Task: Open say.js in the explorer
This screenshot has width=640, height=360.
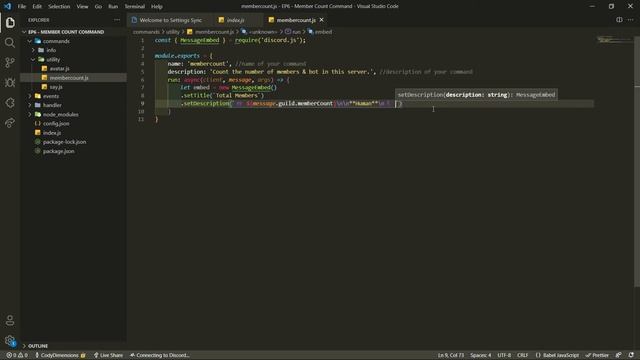Action: [x=56, y=87]
